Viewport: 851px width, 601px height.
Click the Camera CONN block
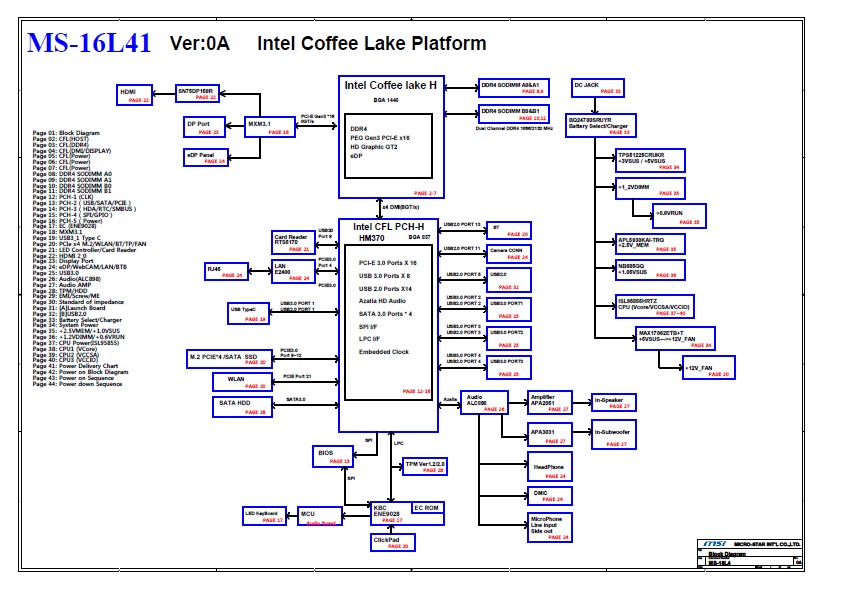509,254
